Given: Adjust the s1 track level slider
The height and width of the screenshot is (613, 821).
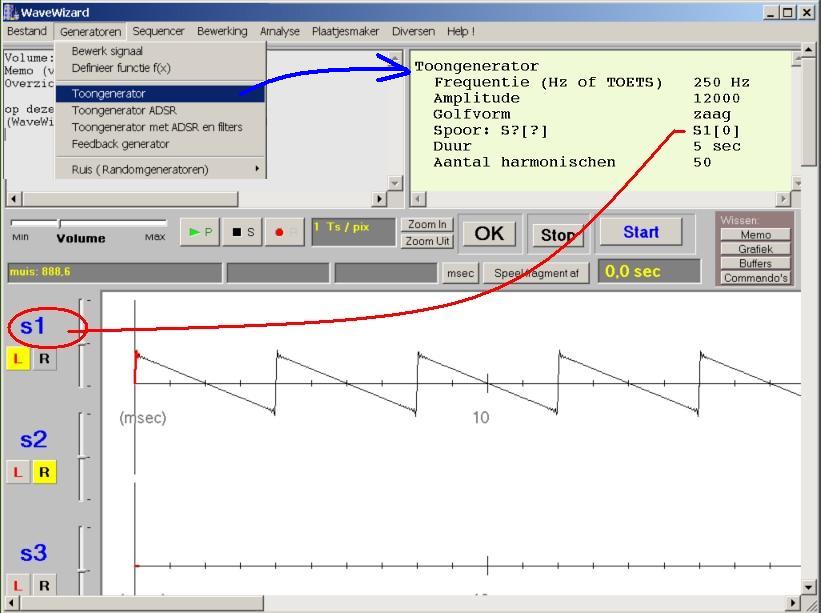Looking at the screenshot, I should pos(82,343).
